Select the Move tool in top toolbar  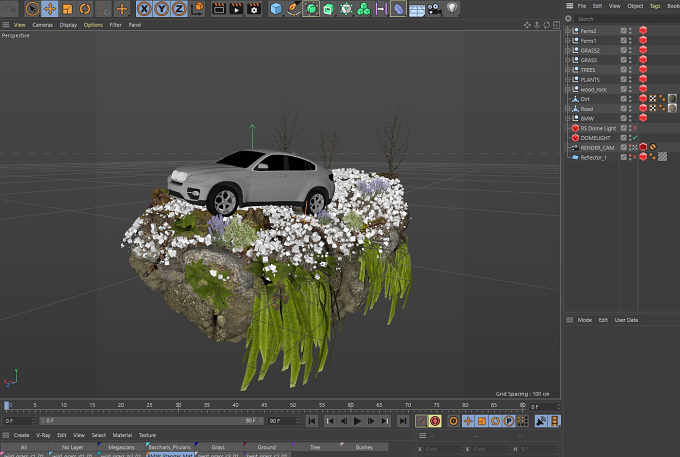point(50,9)
